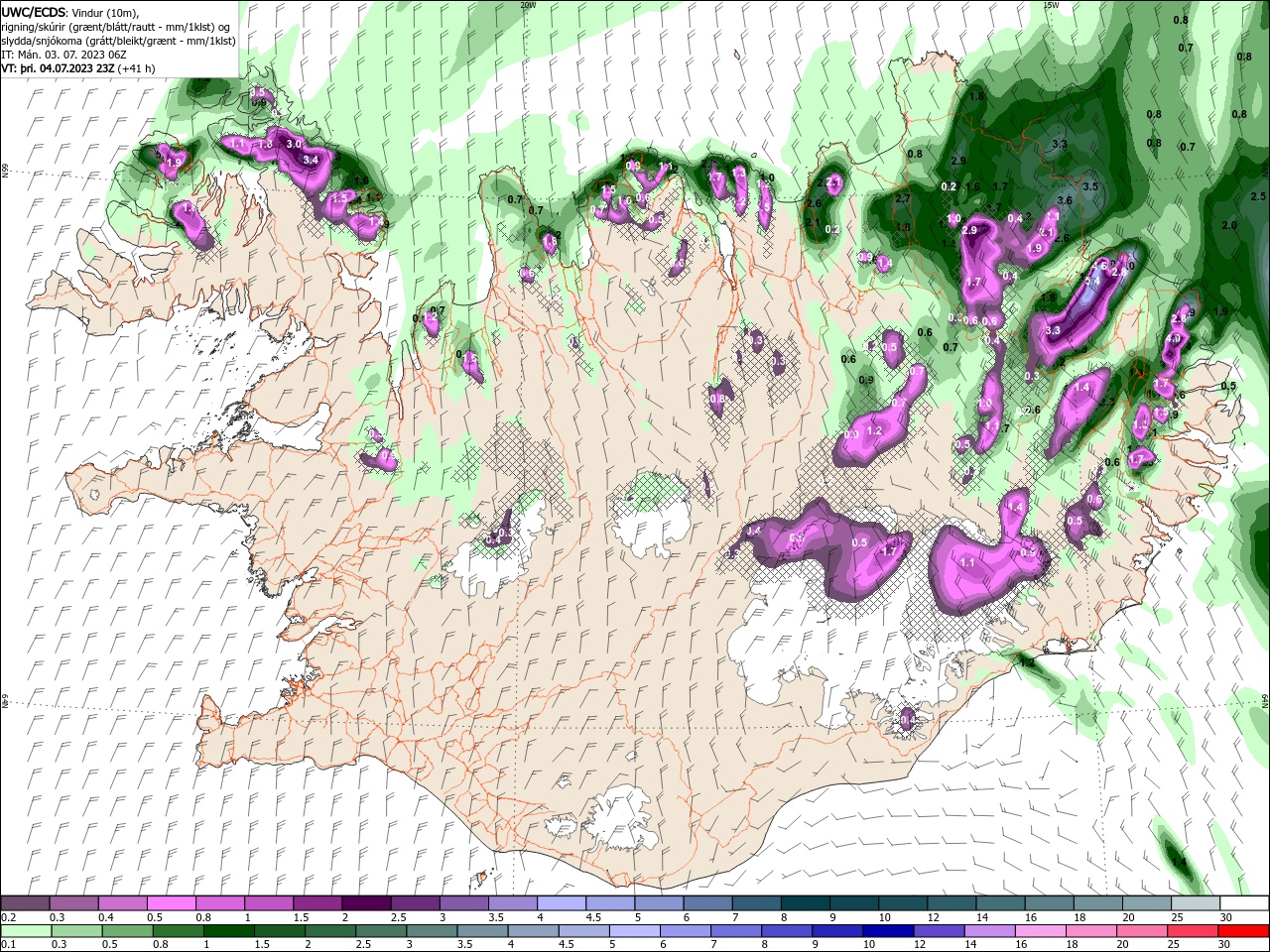Click the '2.5' value at the right edge
1270x952 pixels.
(x=1259, y=196)
